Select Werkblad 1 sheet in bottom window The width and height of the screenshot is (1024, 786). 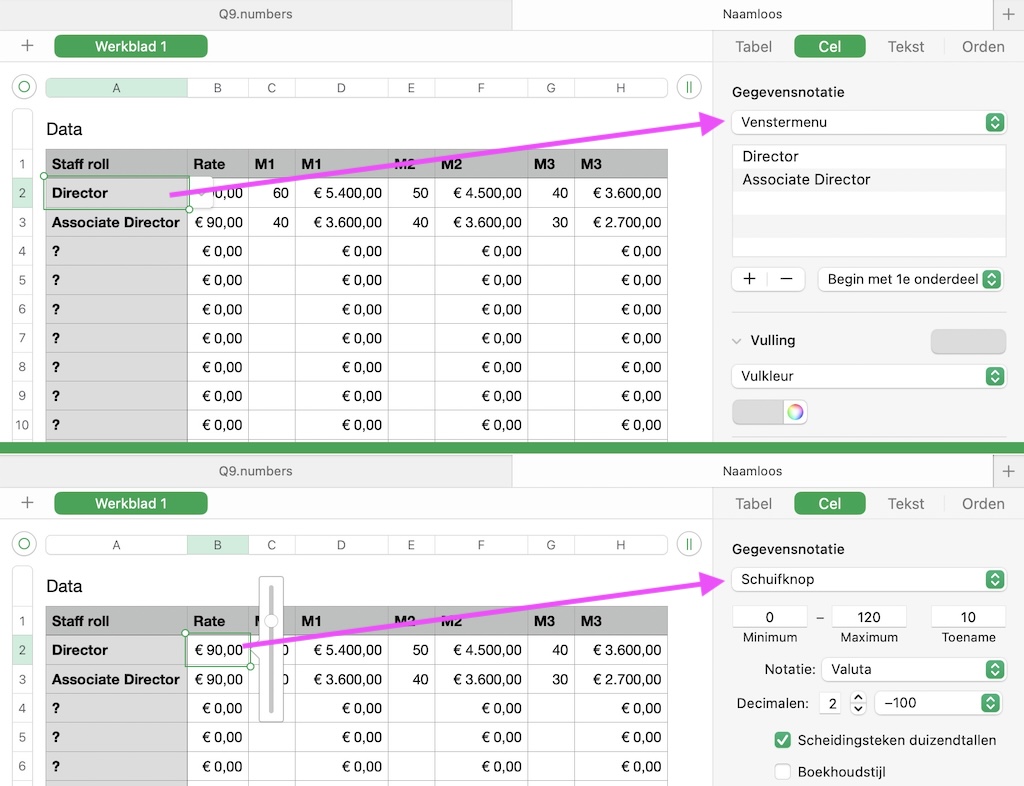[131, 503]
